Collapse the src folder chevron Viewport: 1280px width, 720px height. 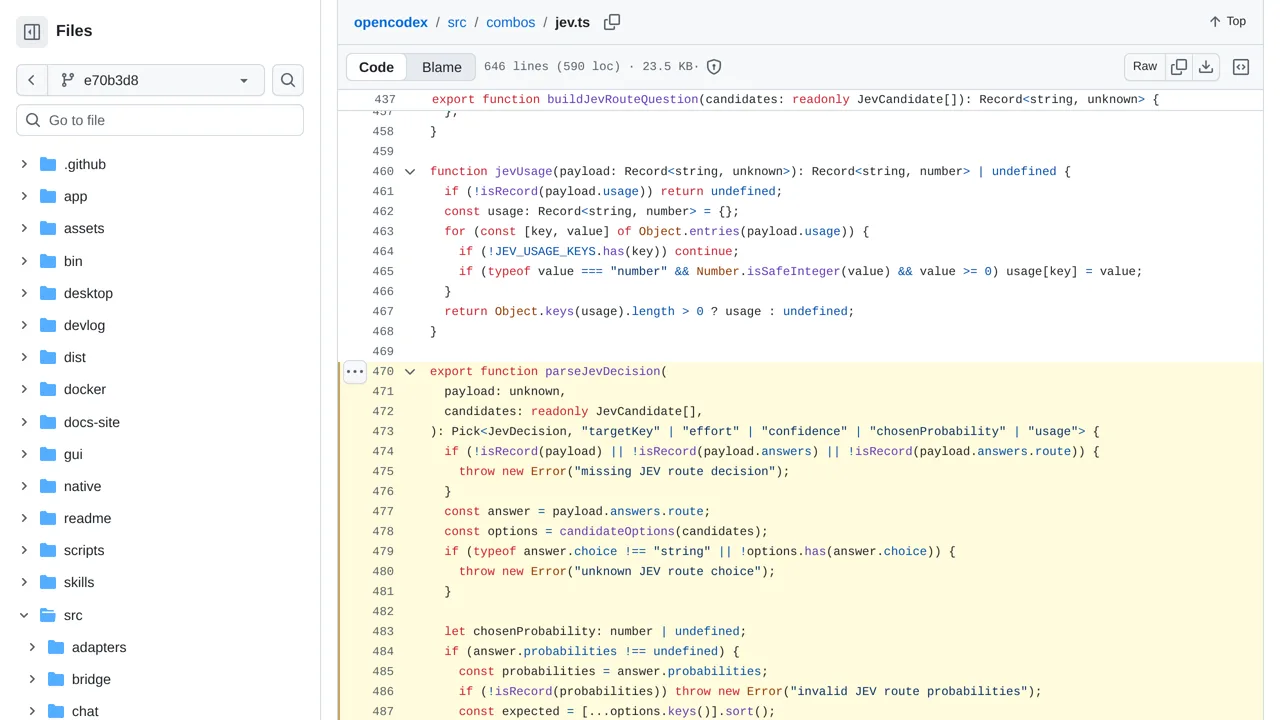pyautogui.click(x=24, y=615)
